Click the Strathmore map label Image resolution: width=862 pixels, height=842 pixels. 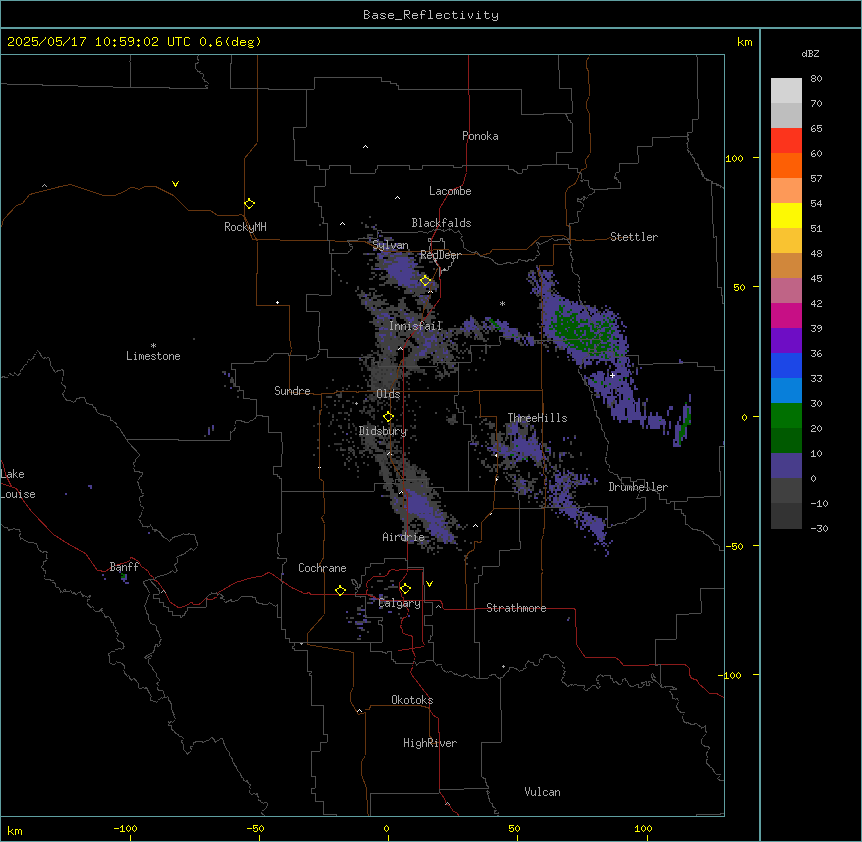(x=516, y=608)
